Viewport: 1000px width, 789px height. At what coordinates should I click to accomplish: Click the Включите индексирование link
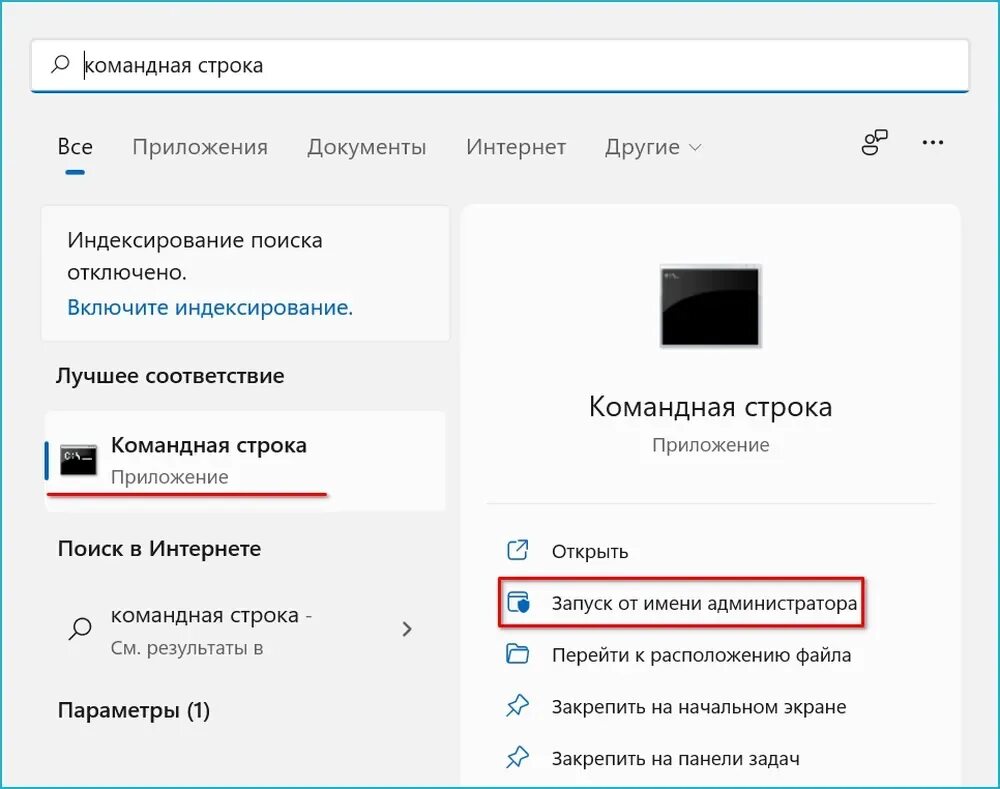coord(210,307)
